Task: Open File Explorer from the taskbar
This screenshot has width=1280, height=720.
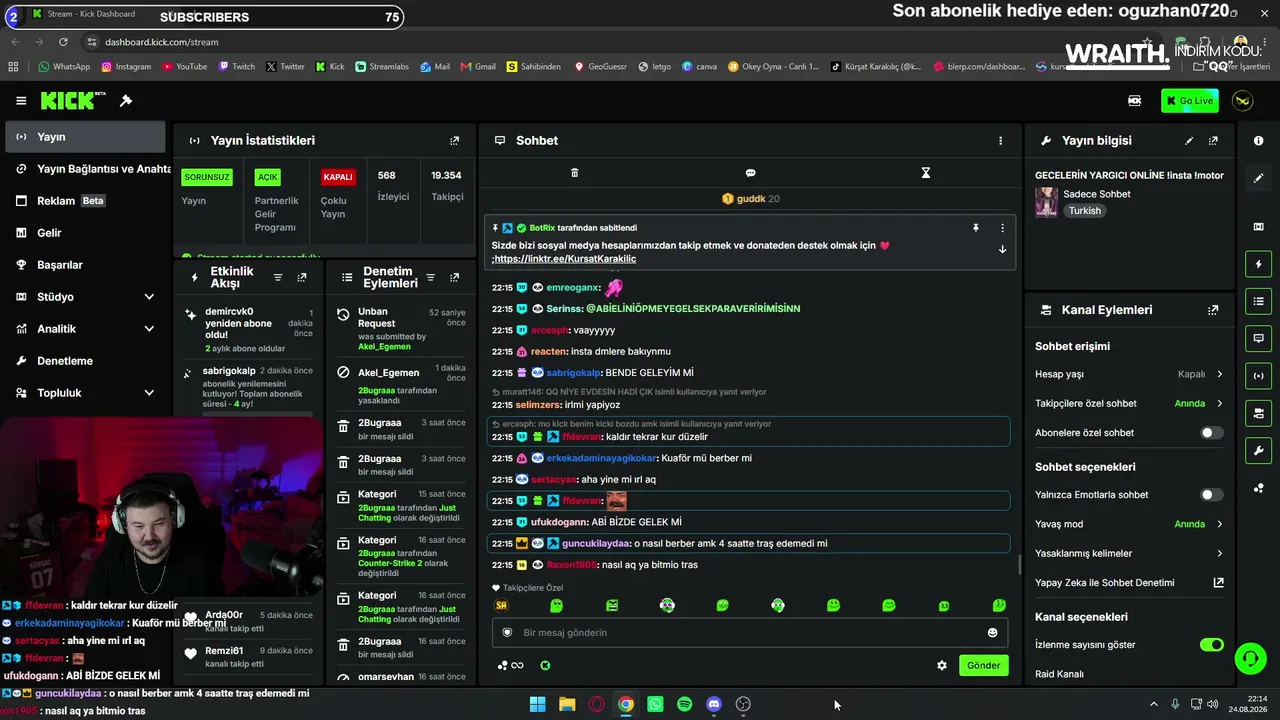Action: coord(567,704)
